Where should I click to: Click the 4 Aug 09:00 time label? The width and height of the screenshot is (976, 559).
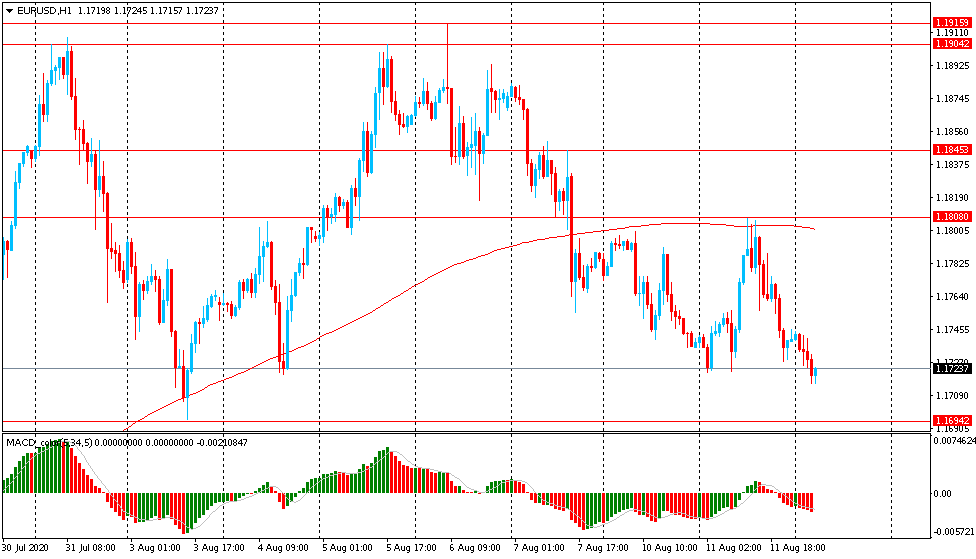(283, 548)
